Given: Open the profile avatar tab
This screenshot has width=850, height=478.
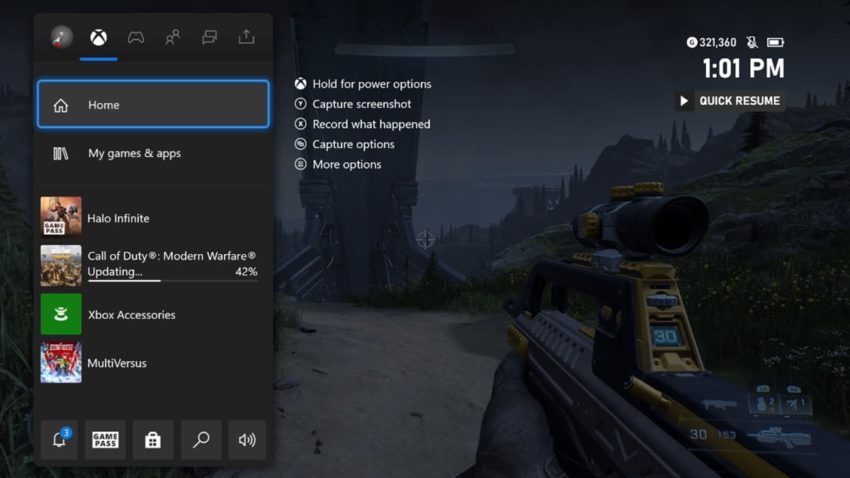Looking at the screenshot, I should pos(61,37).
